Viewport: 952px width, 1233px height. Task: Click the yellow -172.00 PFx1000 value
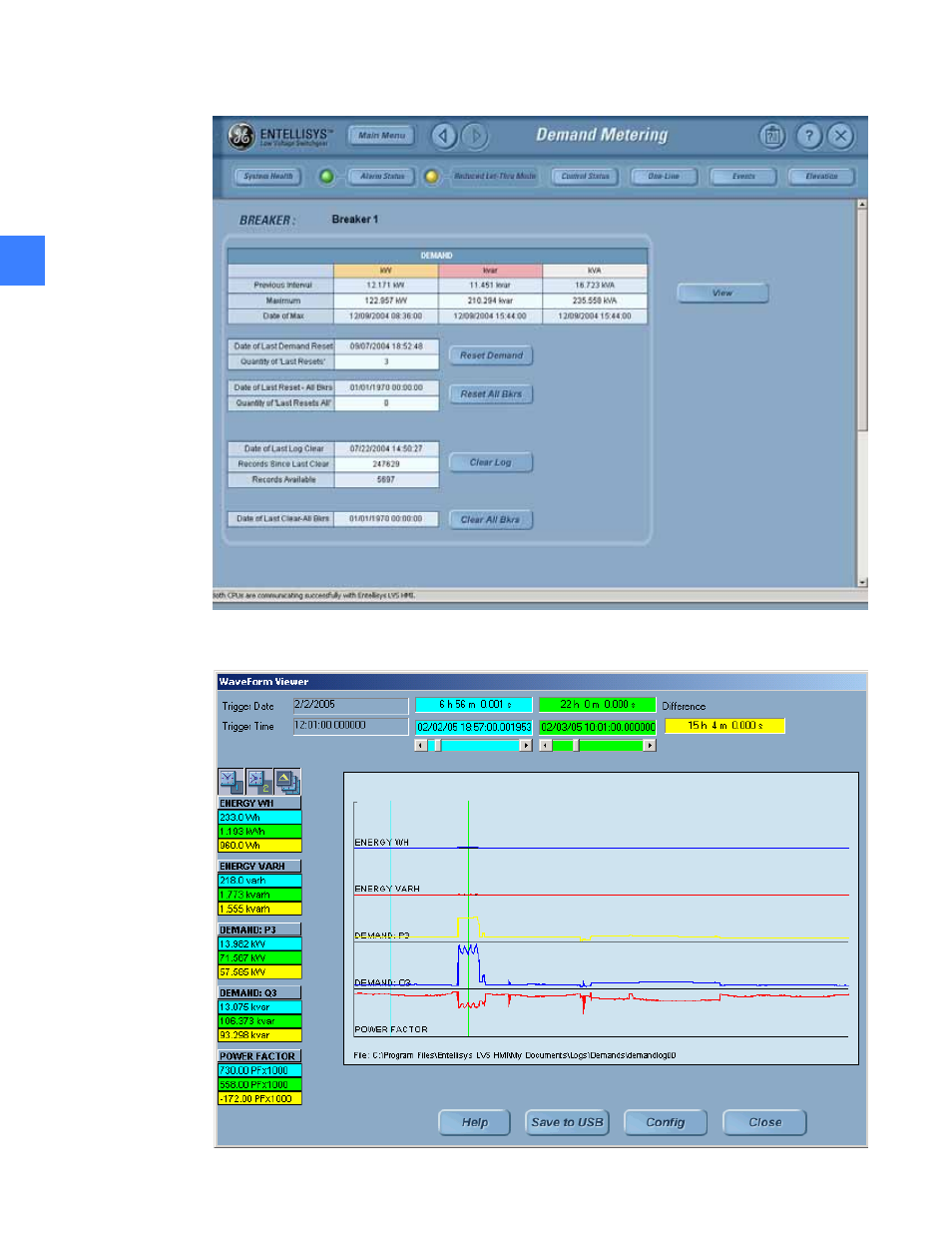(259, 1098)
